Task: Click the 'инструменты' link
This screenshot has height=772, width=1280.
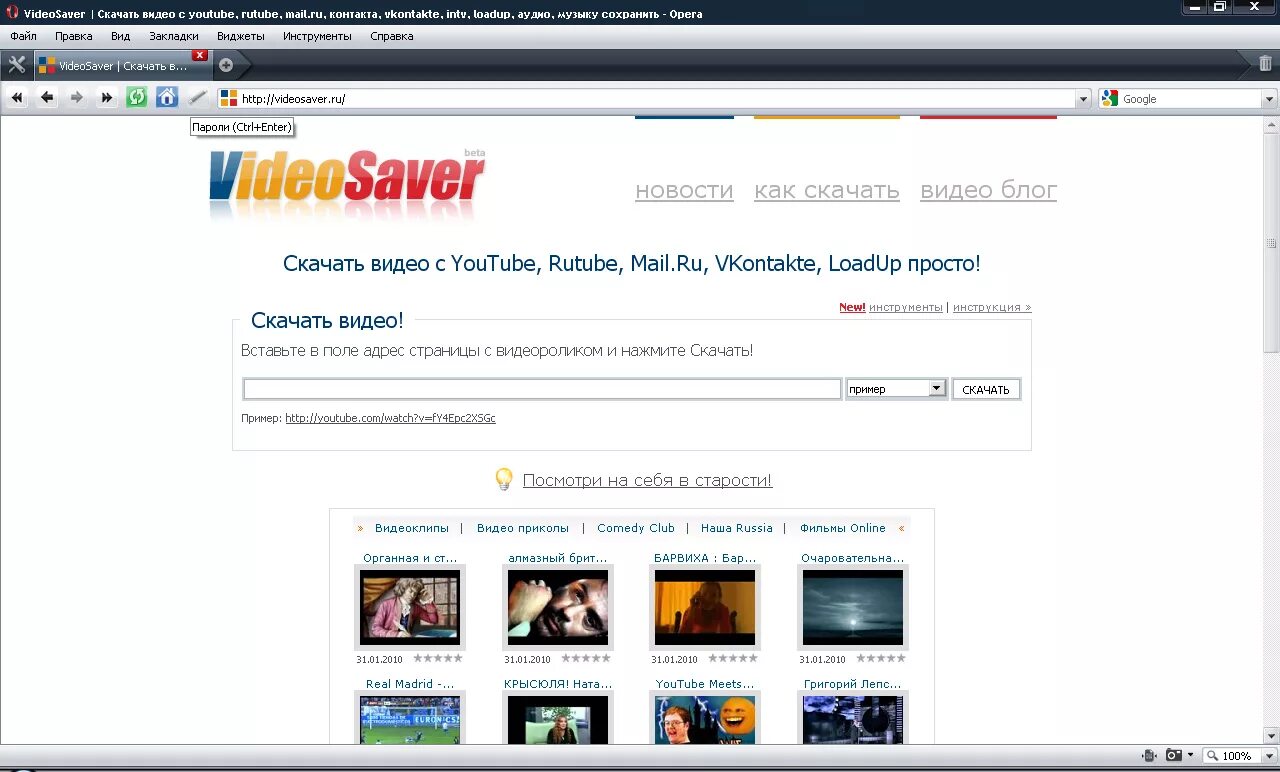Action: [906, 307]
